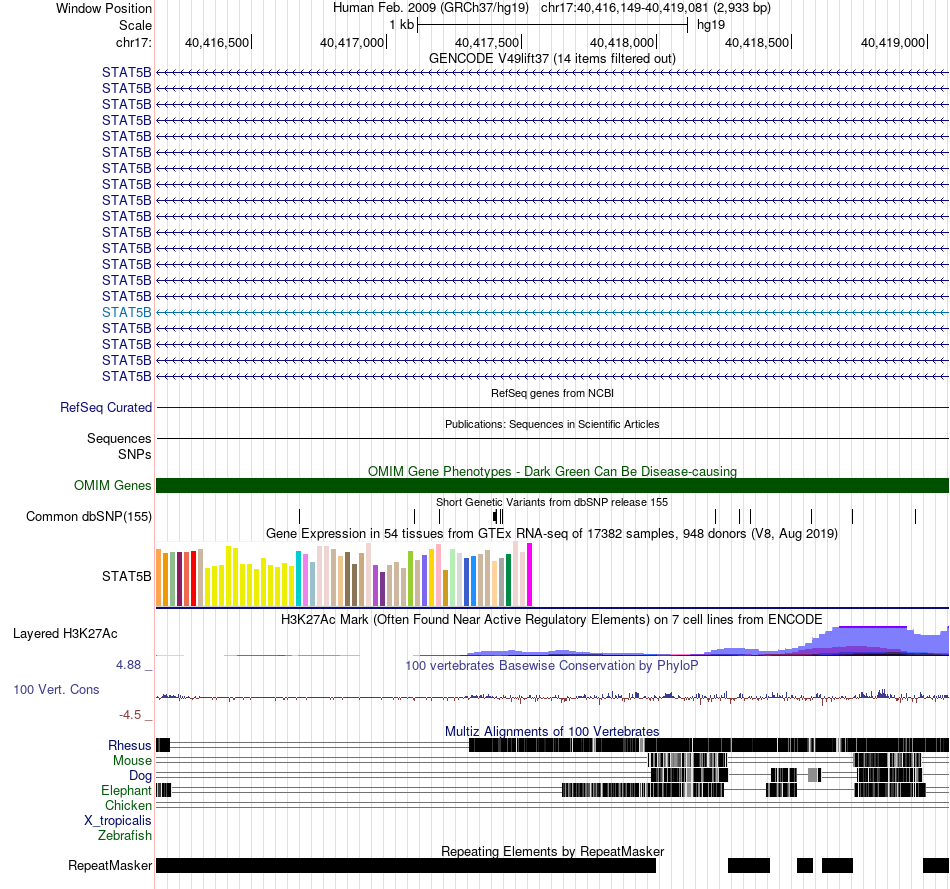Click the Chicken alignment label
Screen dimensions: 950x889
point(128,805)
